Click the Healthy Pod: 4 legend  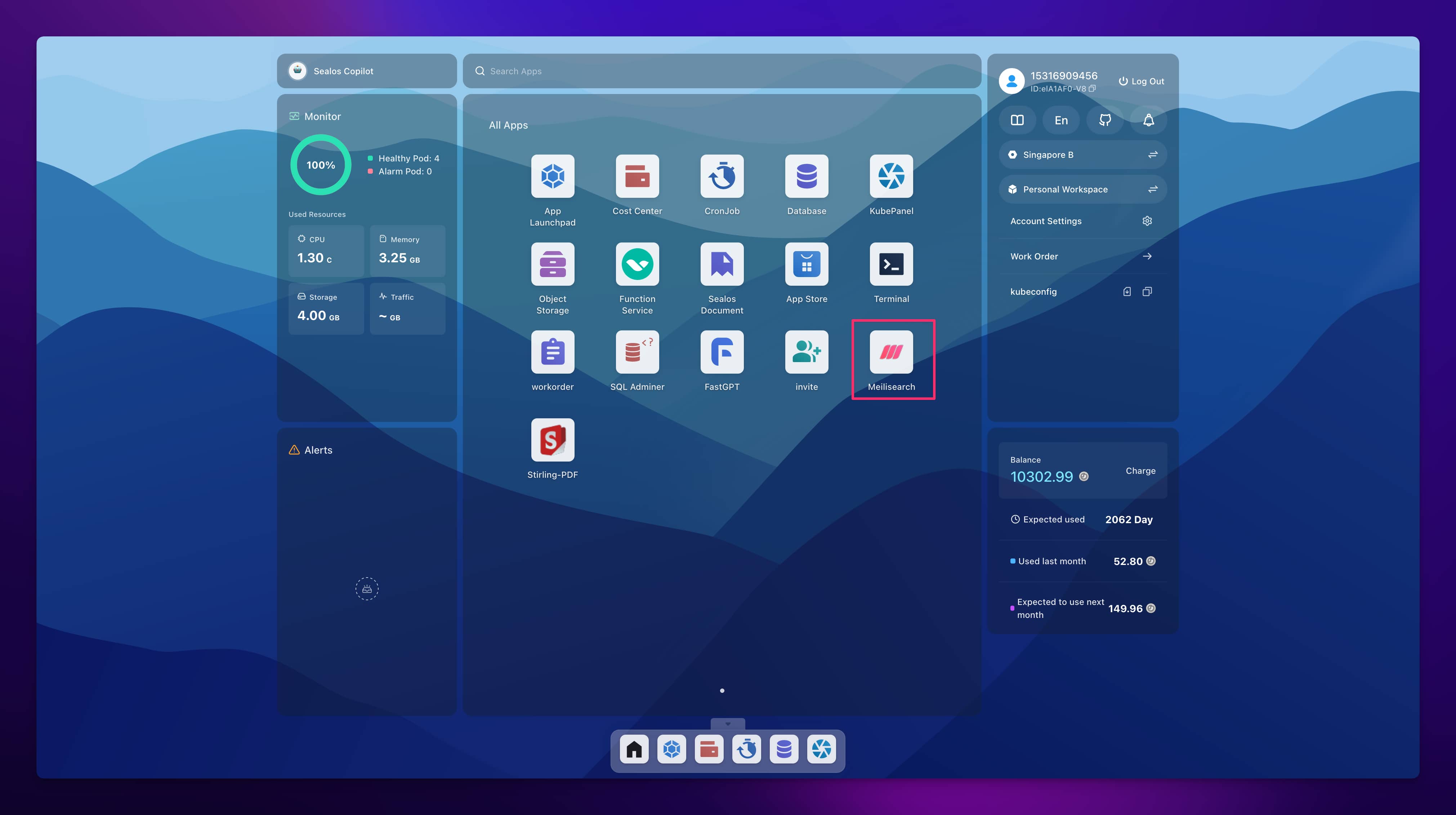(403, 158)
